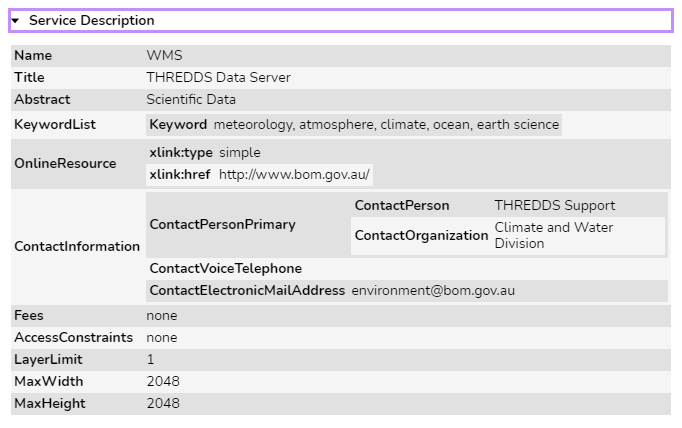
Task: Click the Service Description header text
Action: click(91, 20)
